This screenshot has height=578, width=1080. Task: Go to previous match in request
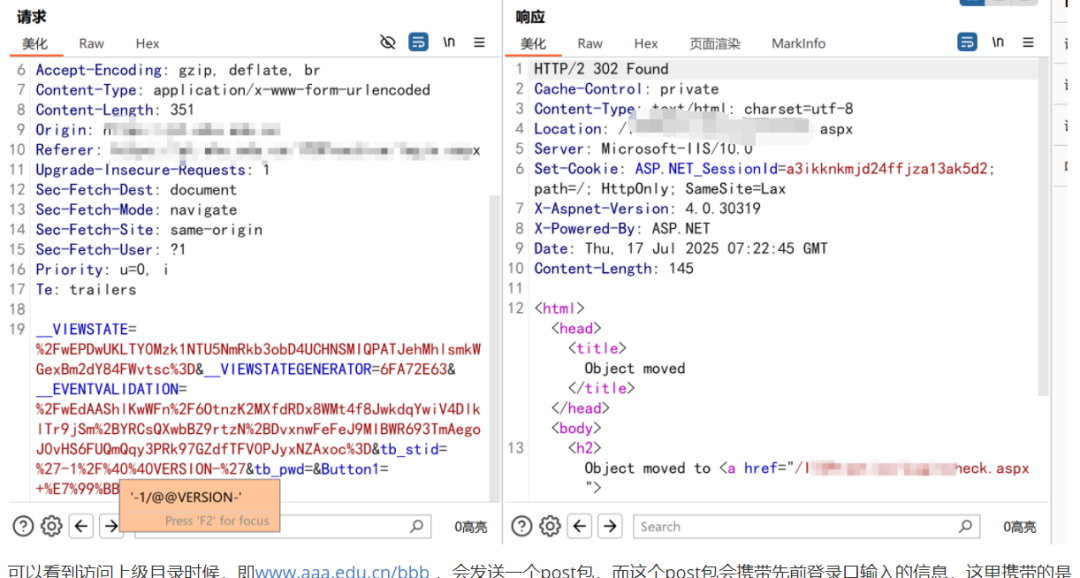[x=81, y=526]
